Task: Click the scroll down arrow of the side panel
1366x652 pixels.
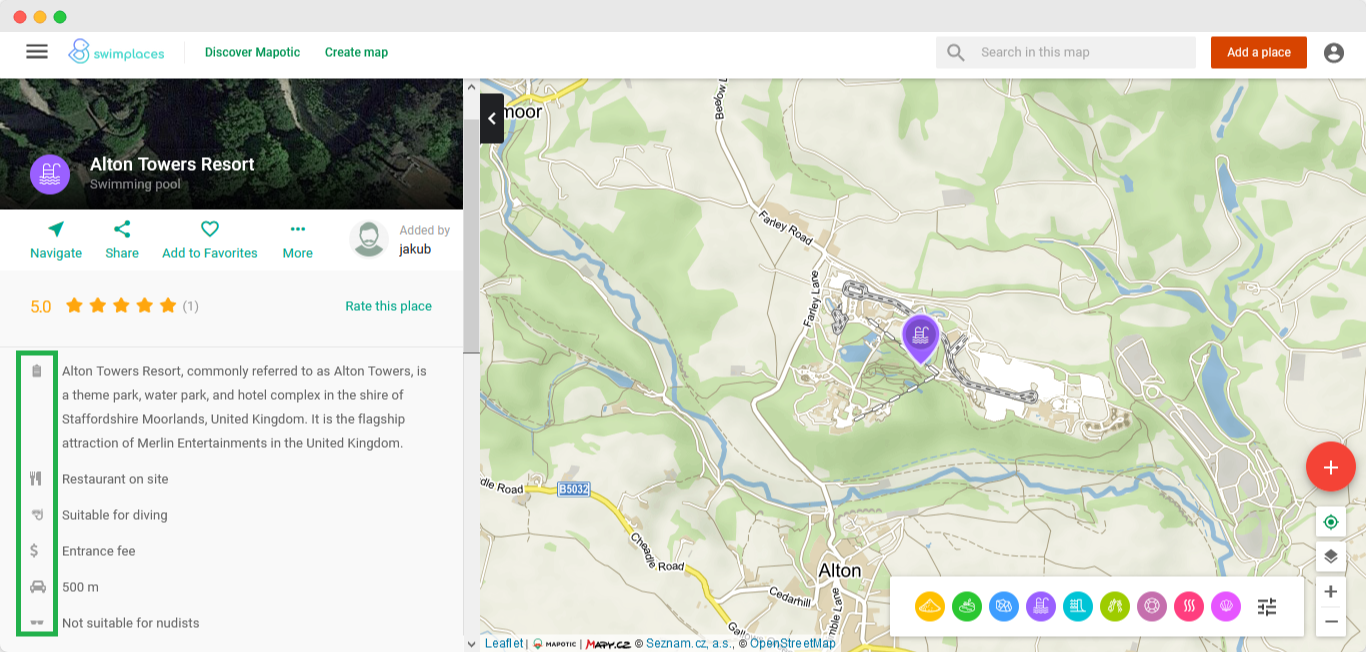Action: [x=471, y=644]
